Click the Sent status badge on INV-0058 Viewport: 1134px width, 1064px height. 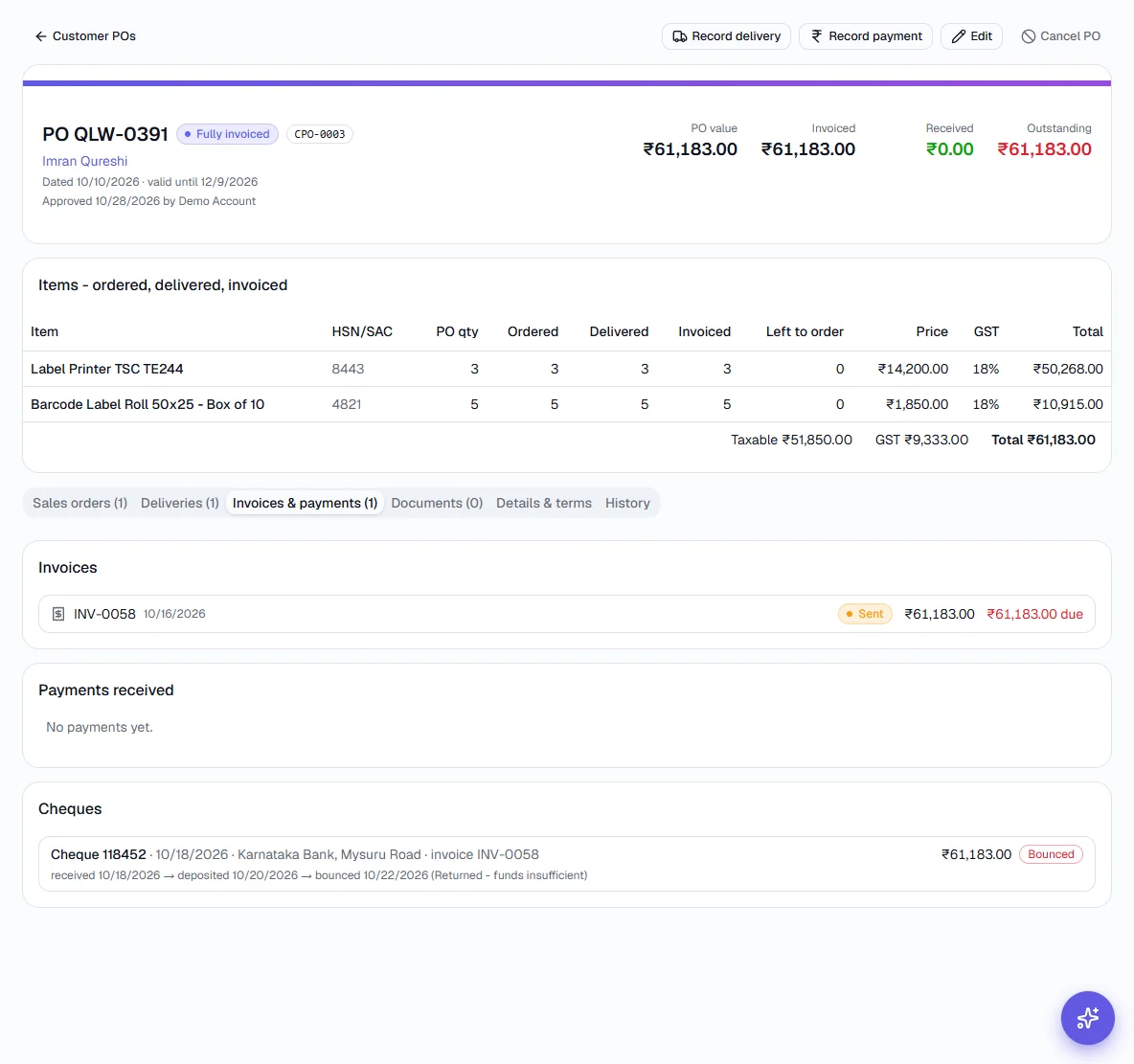coord(865,614)
